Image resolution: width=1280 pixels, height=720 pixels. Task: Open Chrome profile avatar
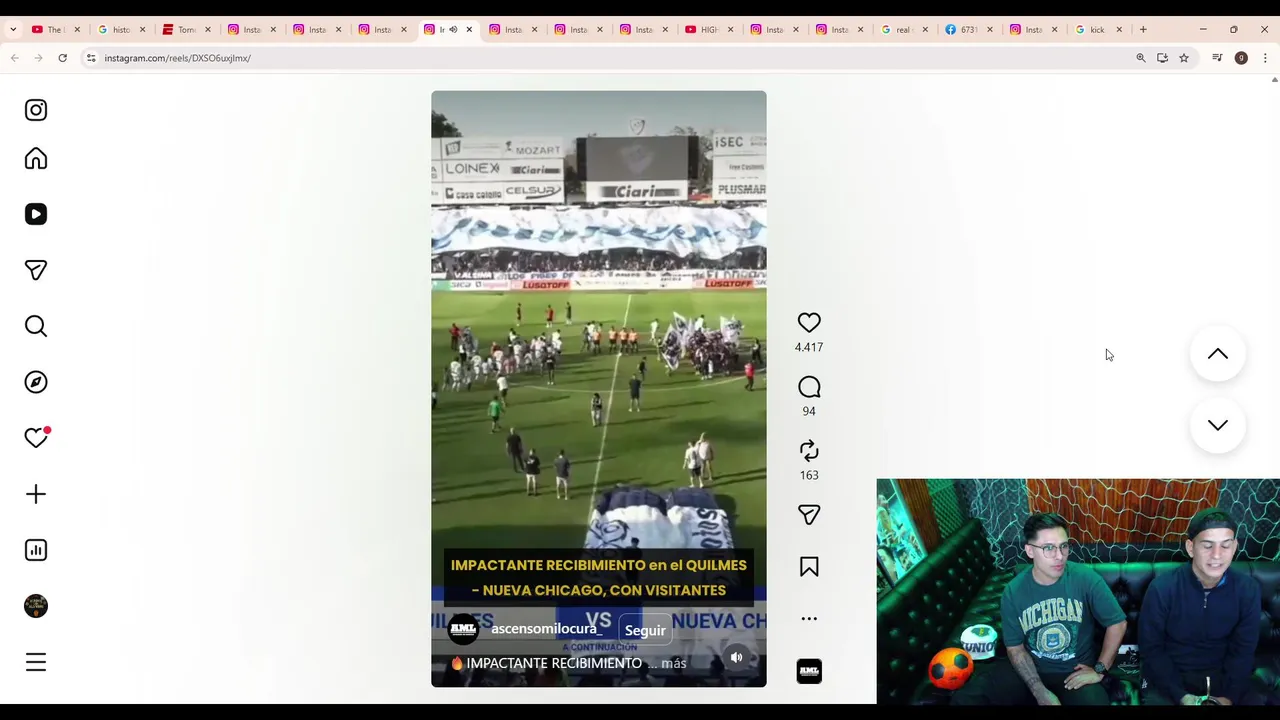1241,58
